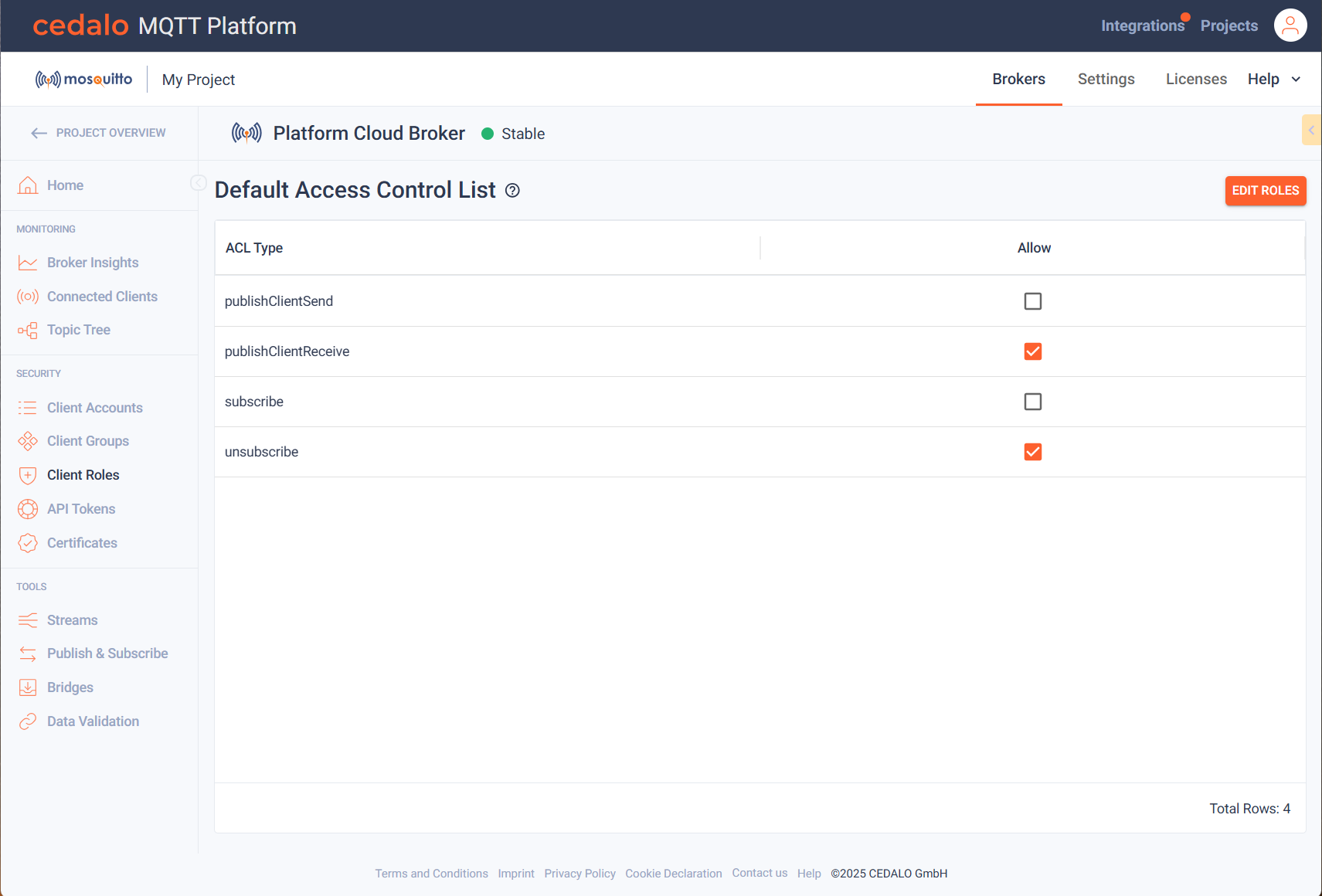Click the Streams icon
This screenshot has height=896, width=1322.
(28, 620)
